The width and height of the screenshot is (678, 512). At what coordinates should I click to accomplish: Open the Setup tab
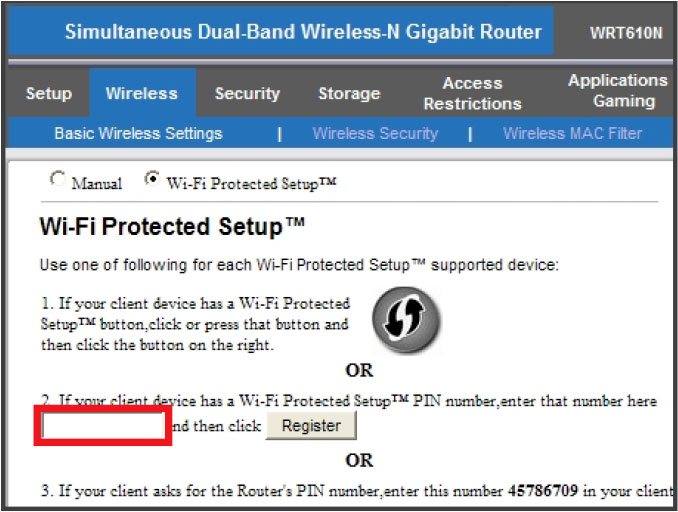click(48, 94)
